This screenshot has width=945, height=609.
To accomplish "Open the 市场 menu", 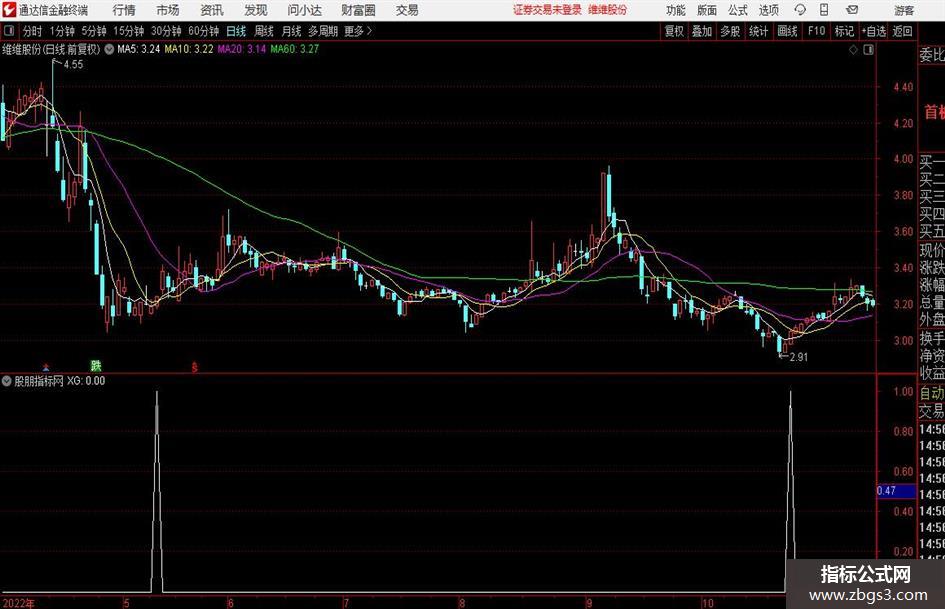I will pos(168,10).
